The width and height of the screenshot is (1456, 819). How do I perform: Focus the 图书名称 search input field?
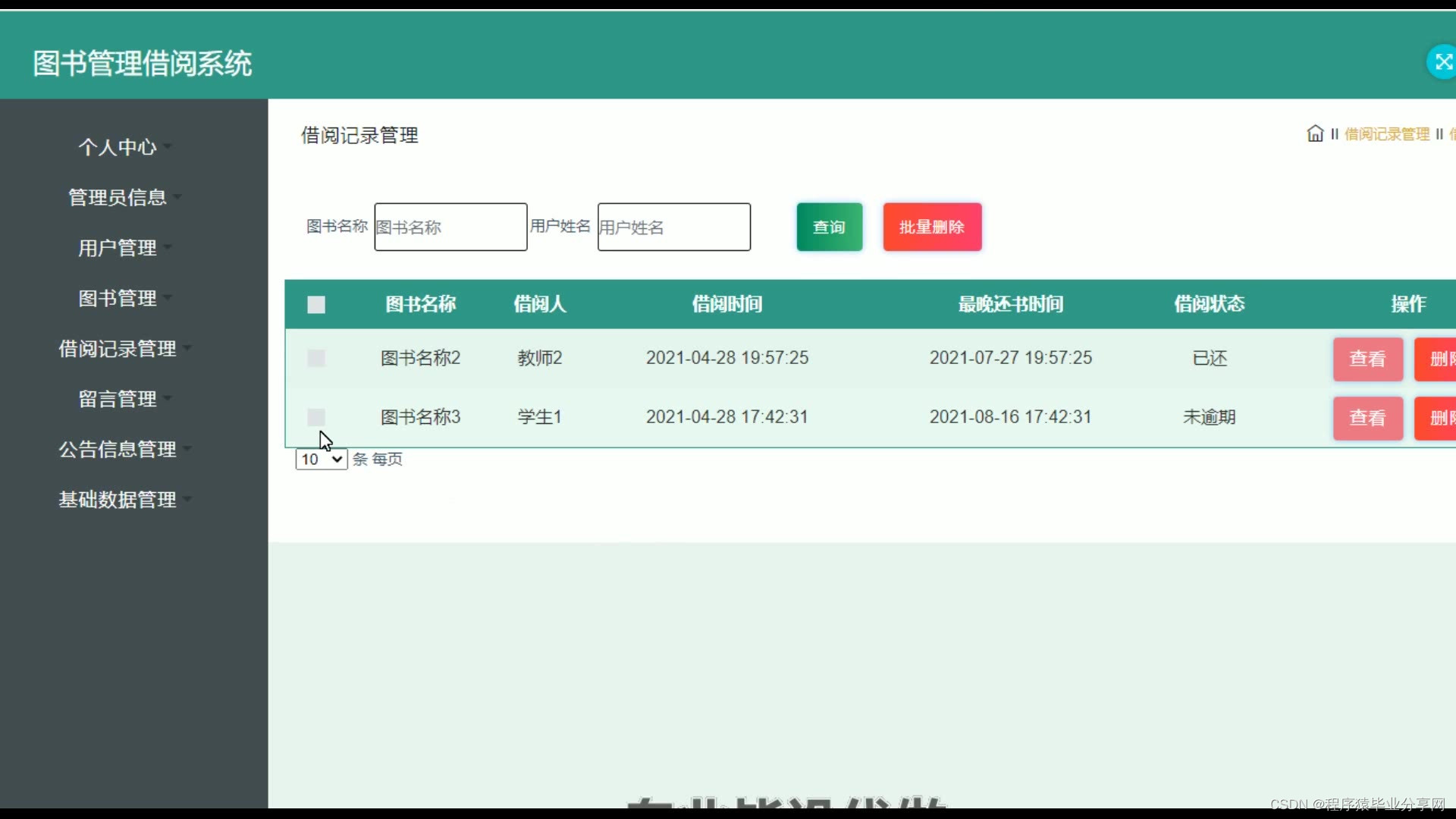click(x=450, y=227)
